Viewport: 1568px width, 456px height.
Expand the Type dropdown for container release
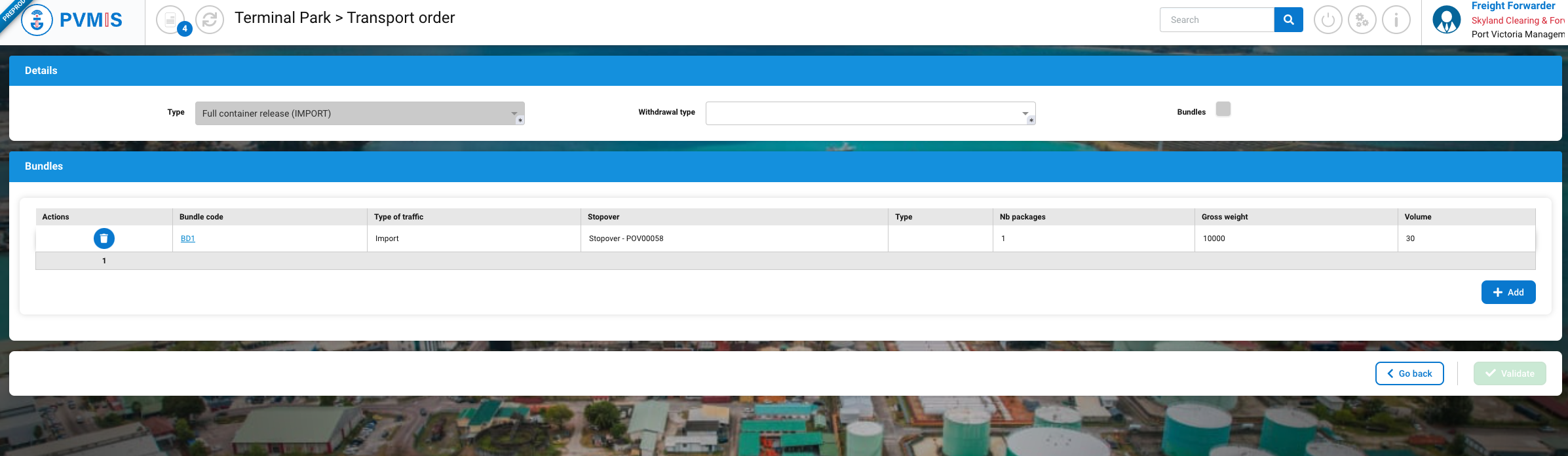click(x=359, y=113)
